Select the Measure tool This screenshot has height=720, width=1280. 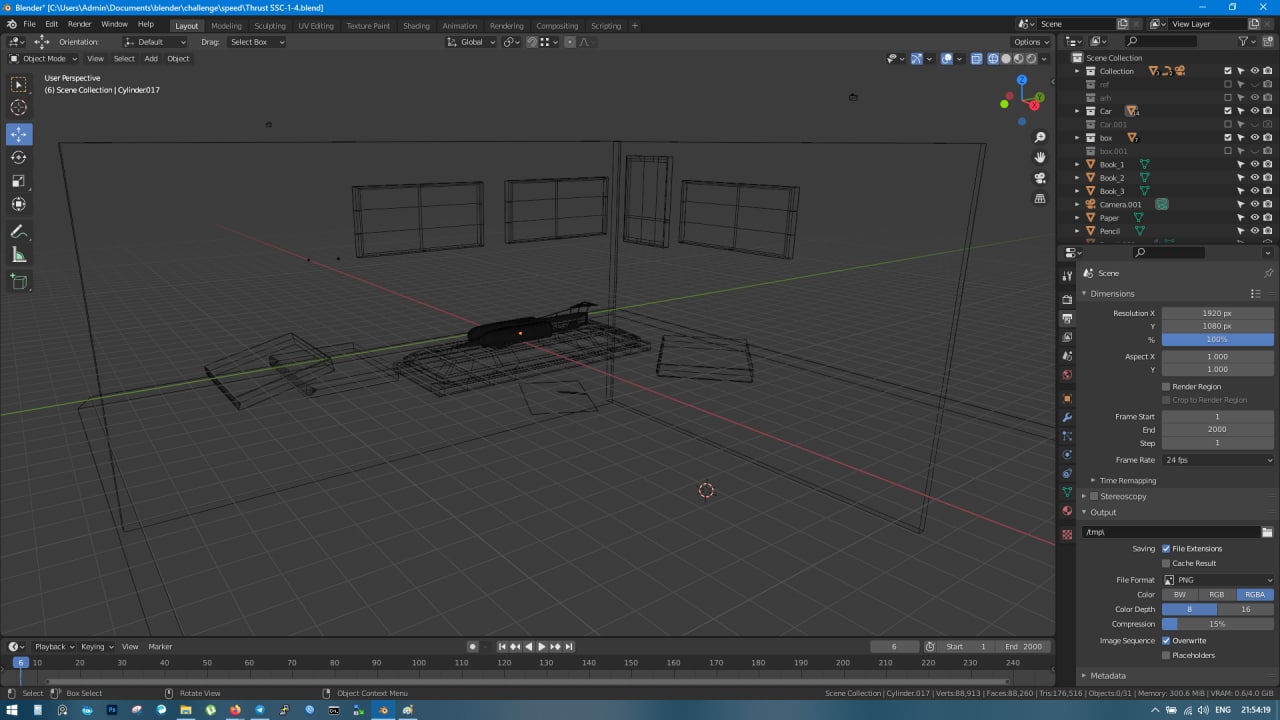[19, 255]
